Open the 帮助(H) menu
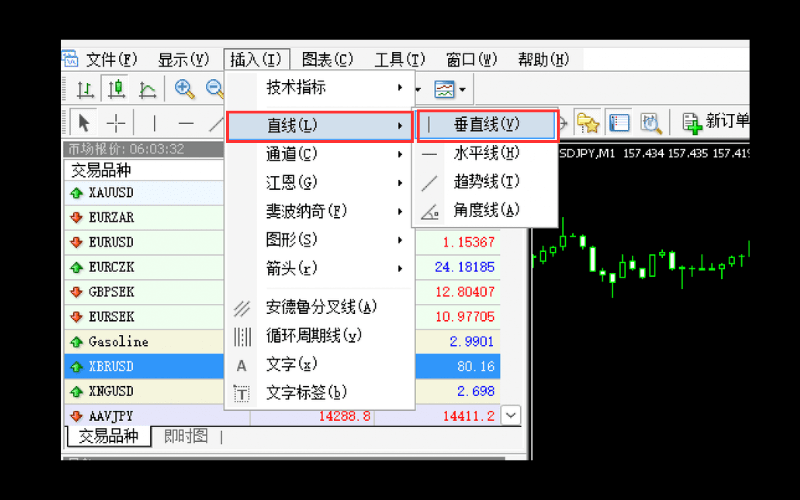This screenshot has width=800, height=500. (x=543, y=60)
